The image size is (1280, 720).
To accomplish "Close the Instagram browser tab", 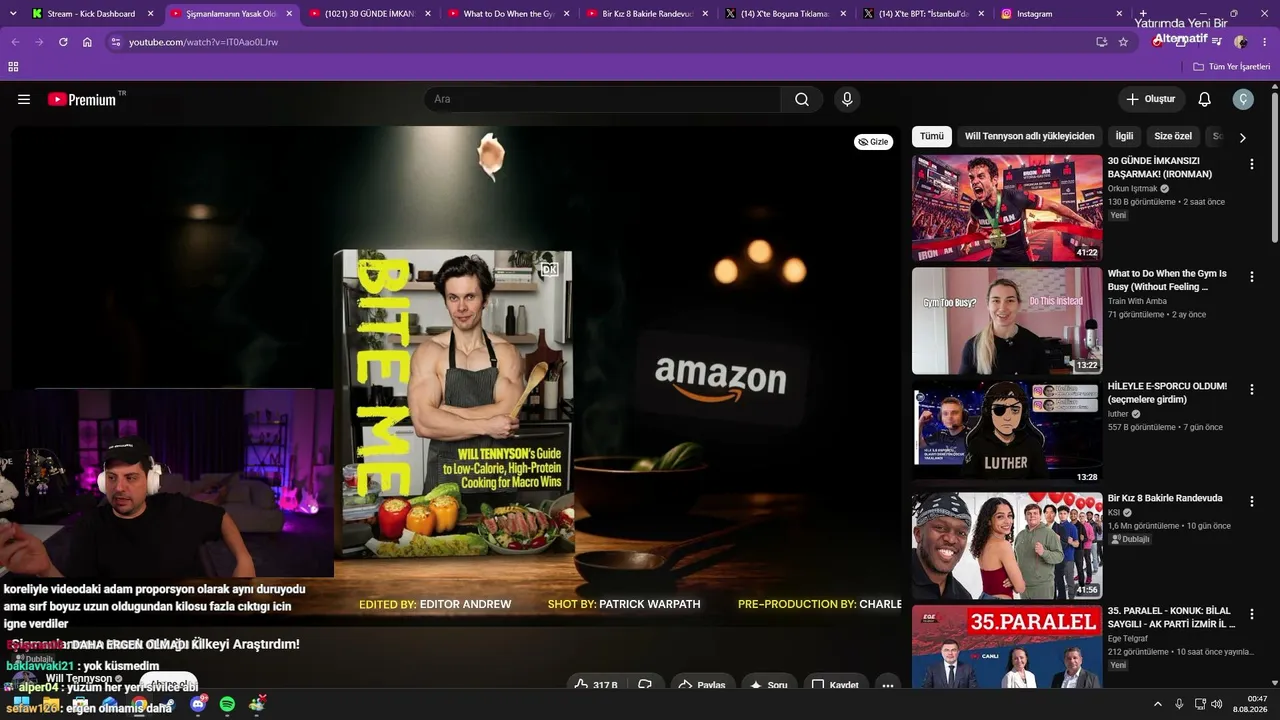I will click(1117, 14).
